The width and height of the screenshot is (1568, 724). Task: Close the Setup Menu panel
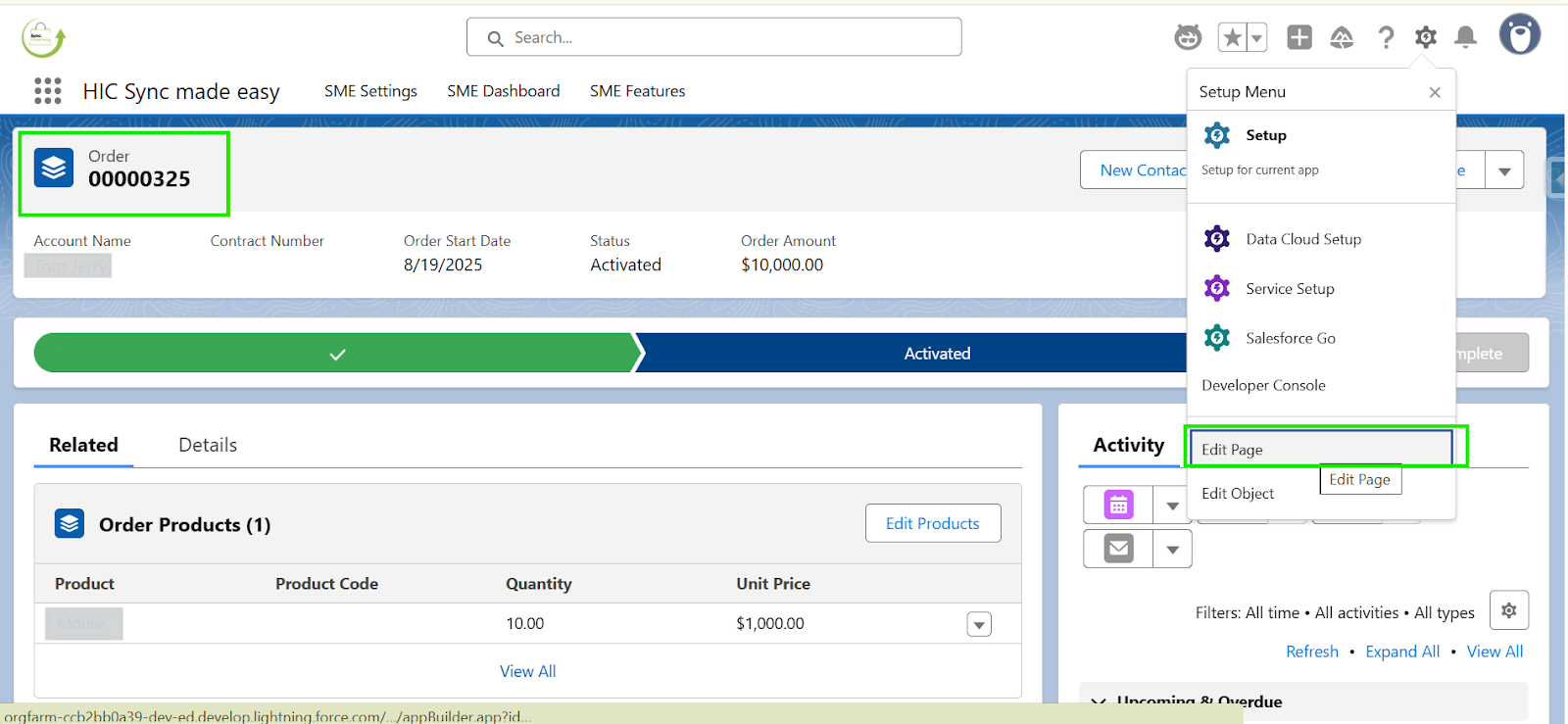tap(1435, 92)
